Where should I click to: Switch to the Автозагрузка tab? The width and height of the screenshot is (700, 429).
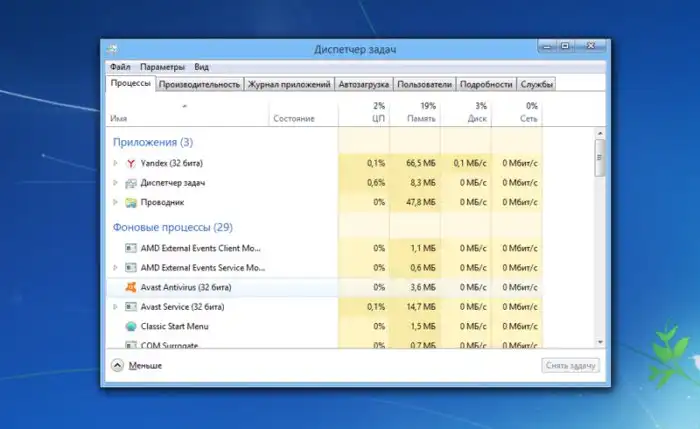tap(363, 85)
